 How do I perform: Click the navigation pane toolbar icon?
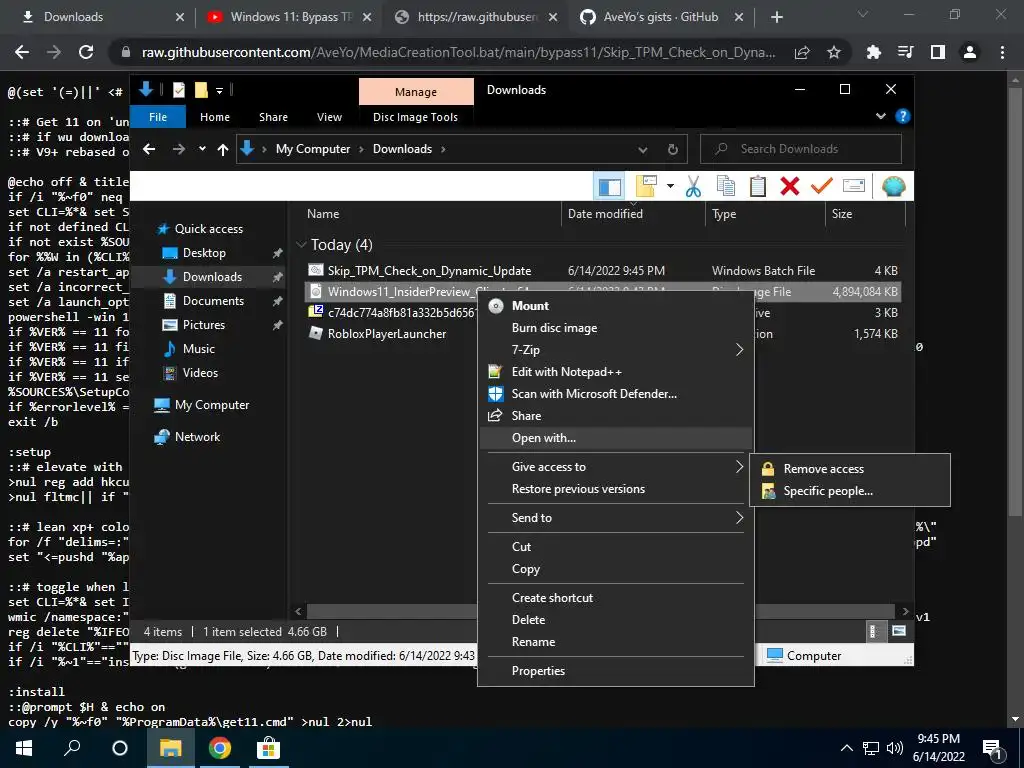pos(609,187)
